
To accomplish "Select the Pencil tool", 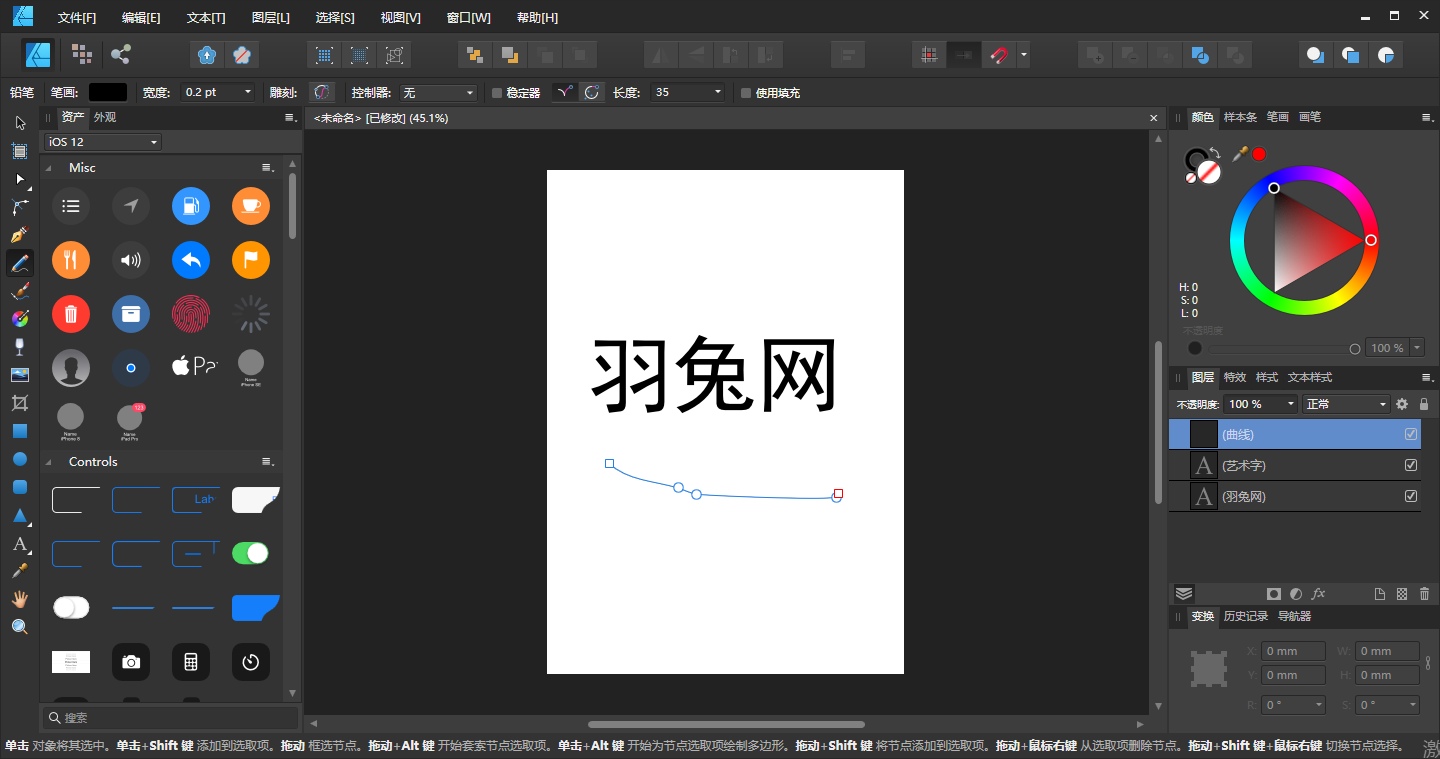I will (20, 263).
